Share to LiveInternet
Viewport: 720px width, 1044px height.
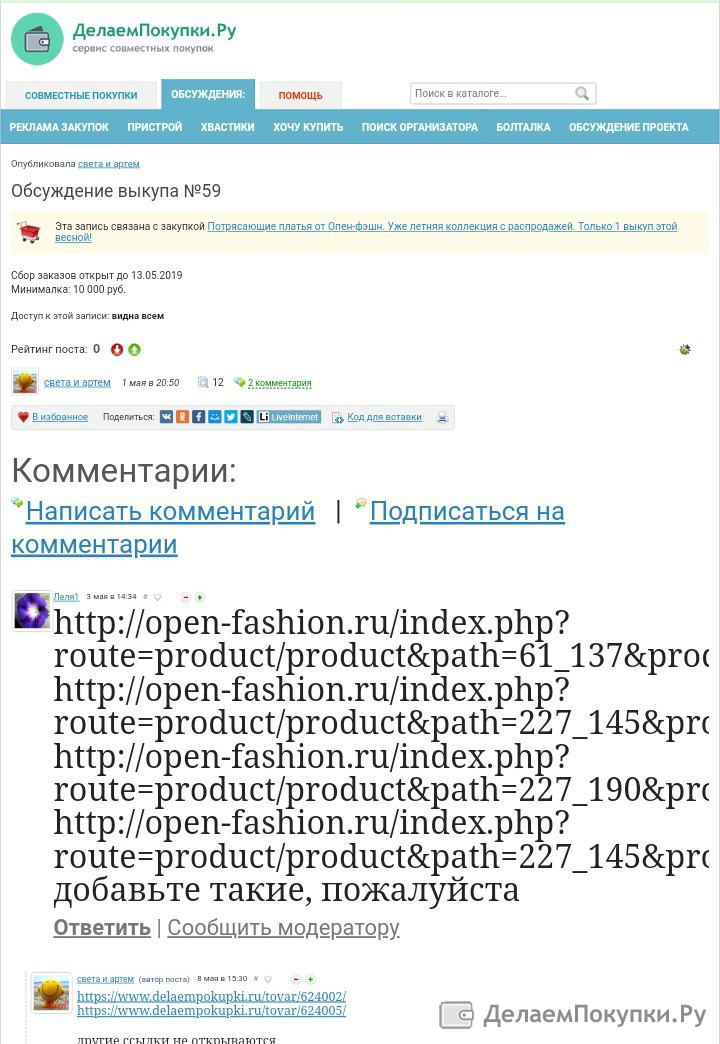289,417
